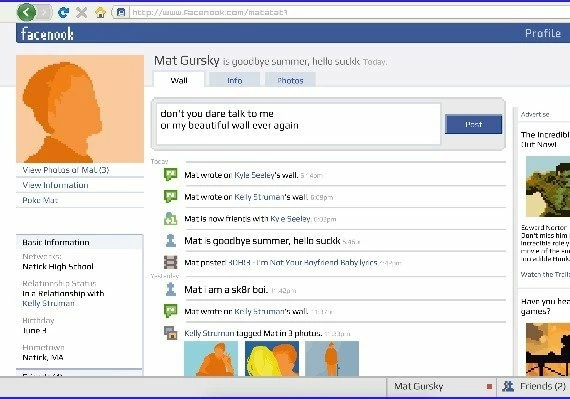Open the browser home icon
The height and width of the screenshot is (399, 570).
[x=100, y=13]
